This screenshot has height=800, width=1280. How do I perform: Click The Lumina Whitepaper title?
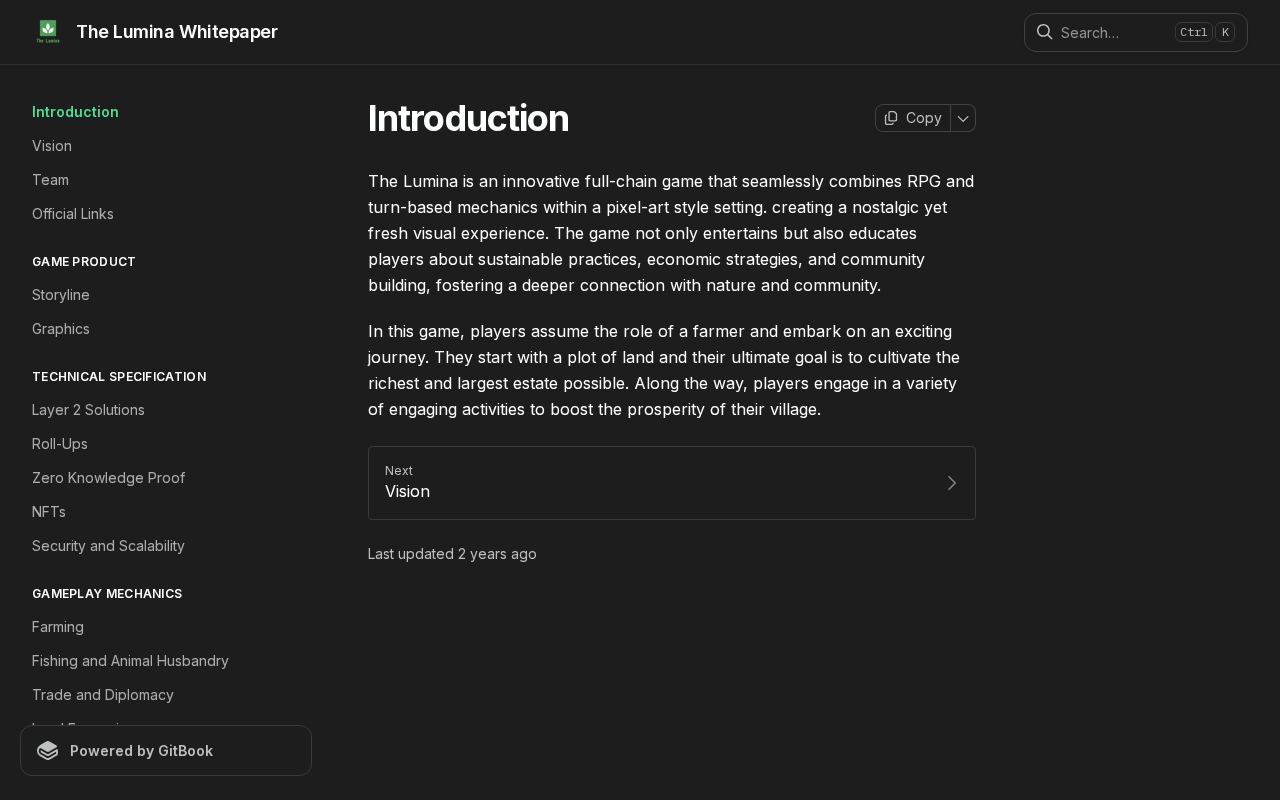177,32
